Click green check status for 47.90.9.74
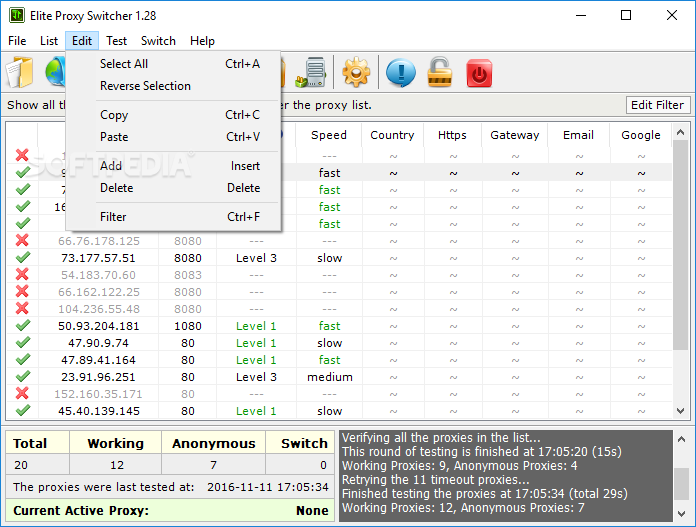The image size is (696, 527). click(23, 342)
